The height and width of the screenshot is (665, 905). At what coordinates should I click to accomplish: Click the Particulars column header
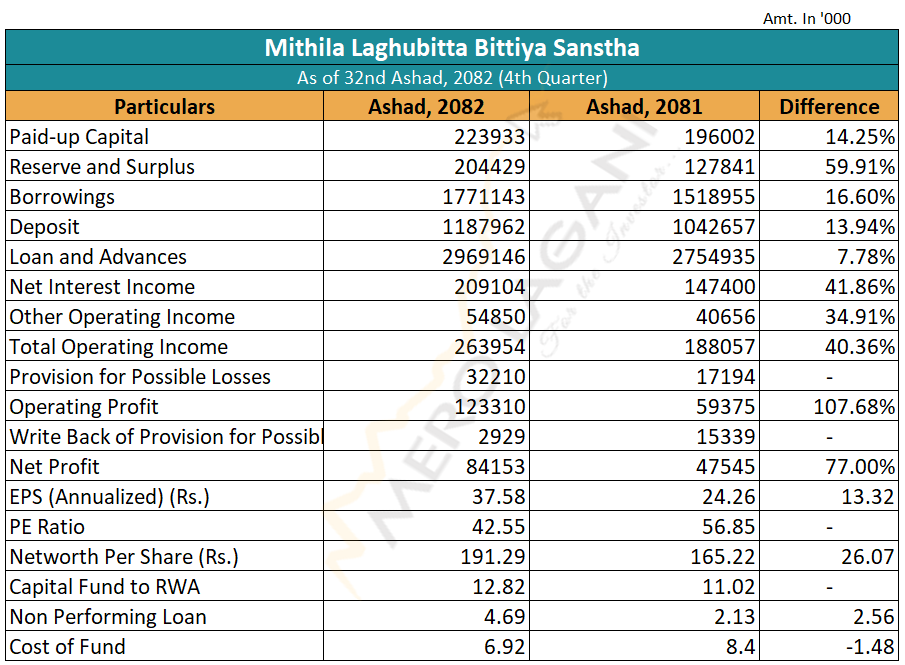pyautogui.click(x=164, y=107)
